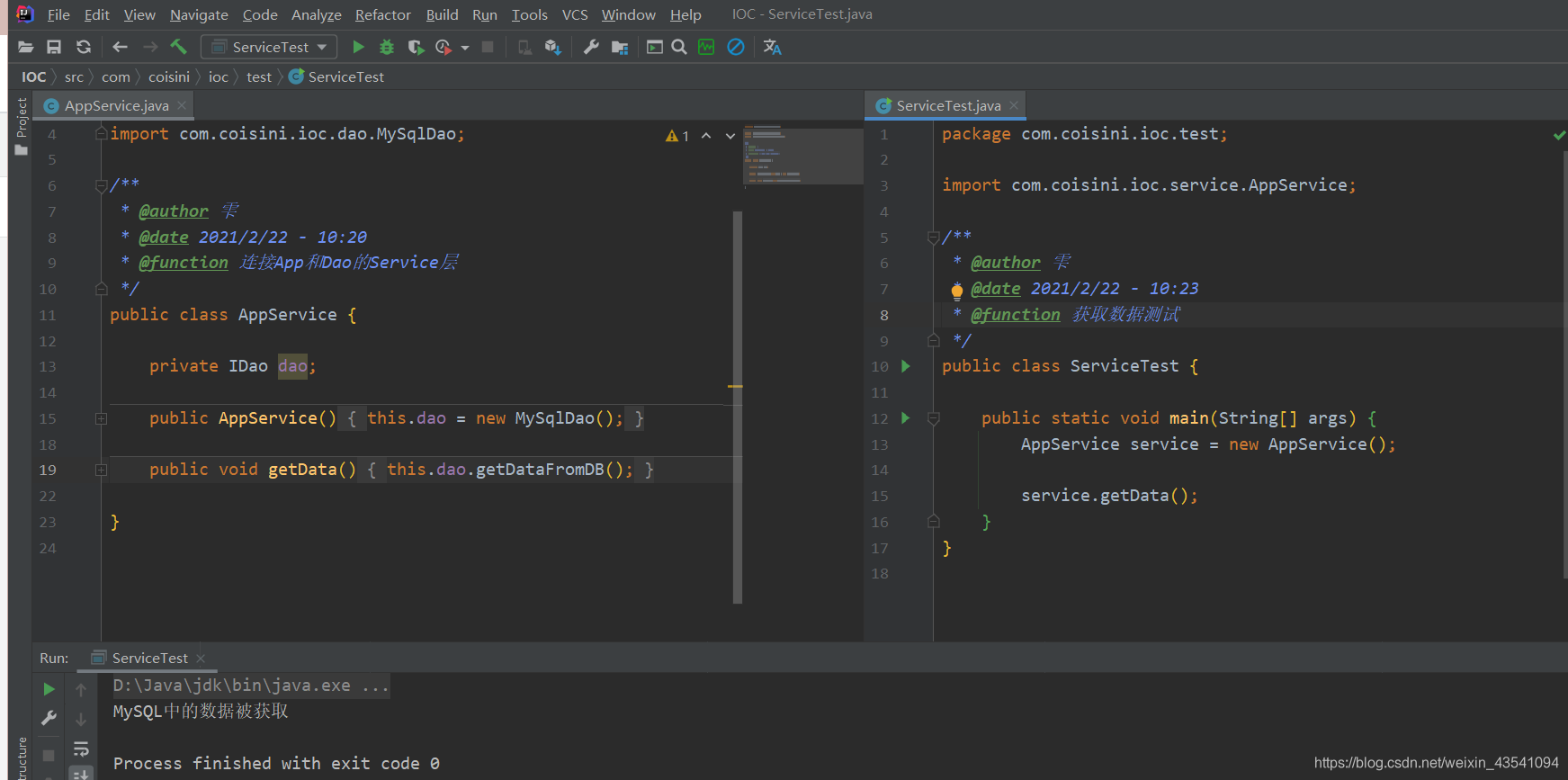Click the Open folder toolbar icon
The width and height of the screenshot is (1568, 780).
pos(26,47)
